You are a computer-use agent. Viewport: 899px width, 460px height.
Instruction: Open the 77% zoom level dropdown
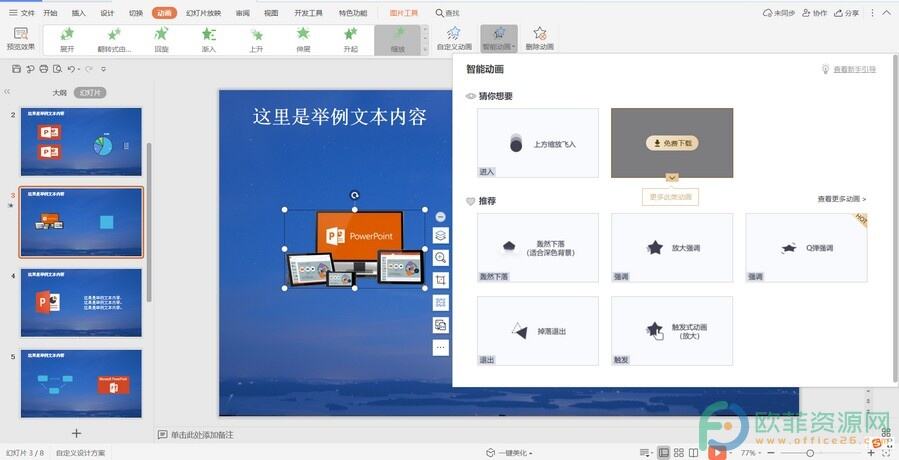point(751,453)
